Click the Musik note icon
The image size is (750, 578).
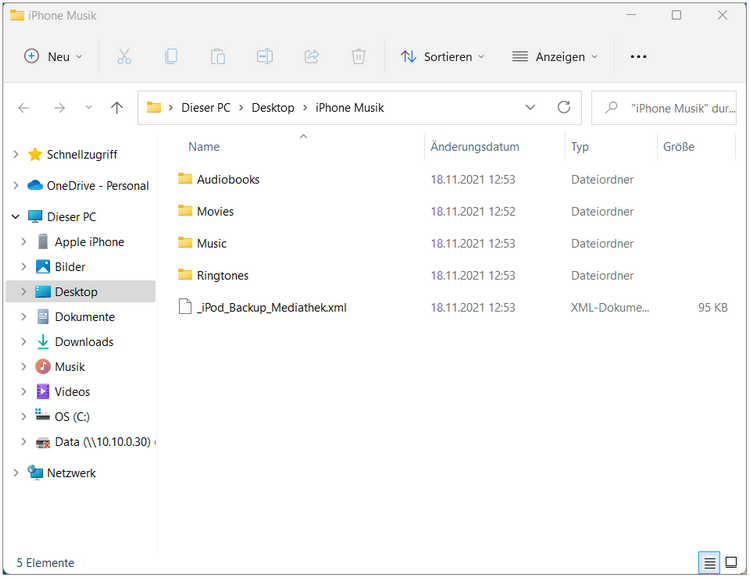click(43, 367)
